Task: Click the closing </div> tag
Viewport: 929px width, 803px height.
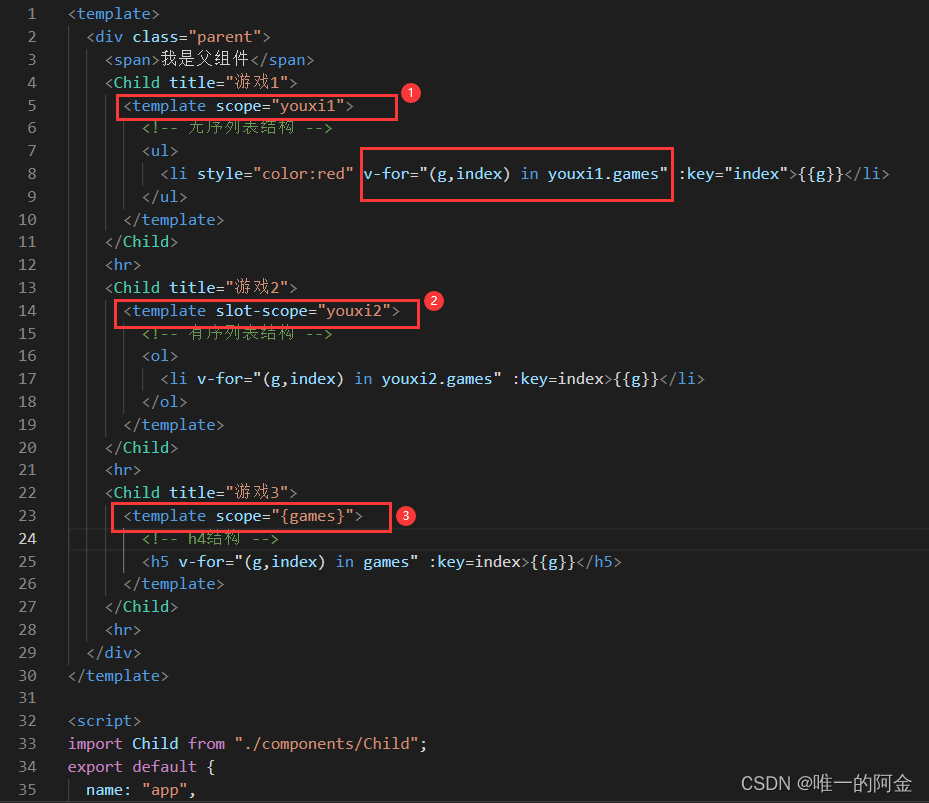Action: (x=114, y=652)
